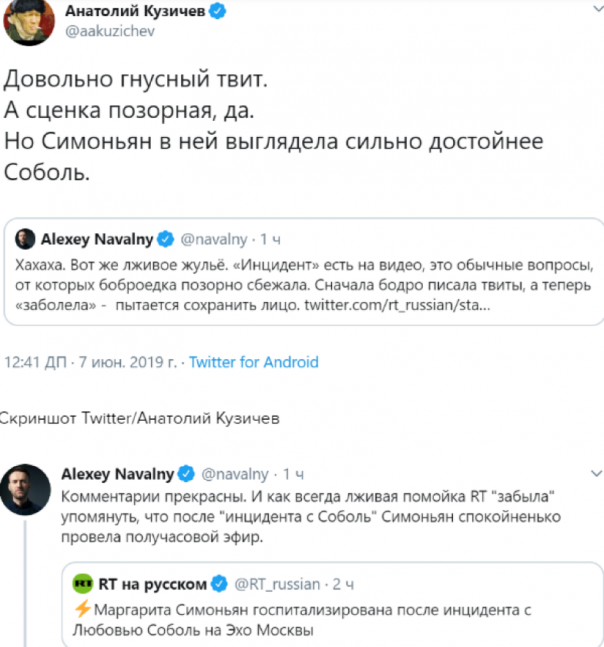The image size is (604, 647).
Task: Click the RT green logo icon
Action: coord(85,583)
